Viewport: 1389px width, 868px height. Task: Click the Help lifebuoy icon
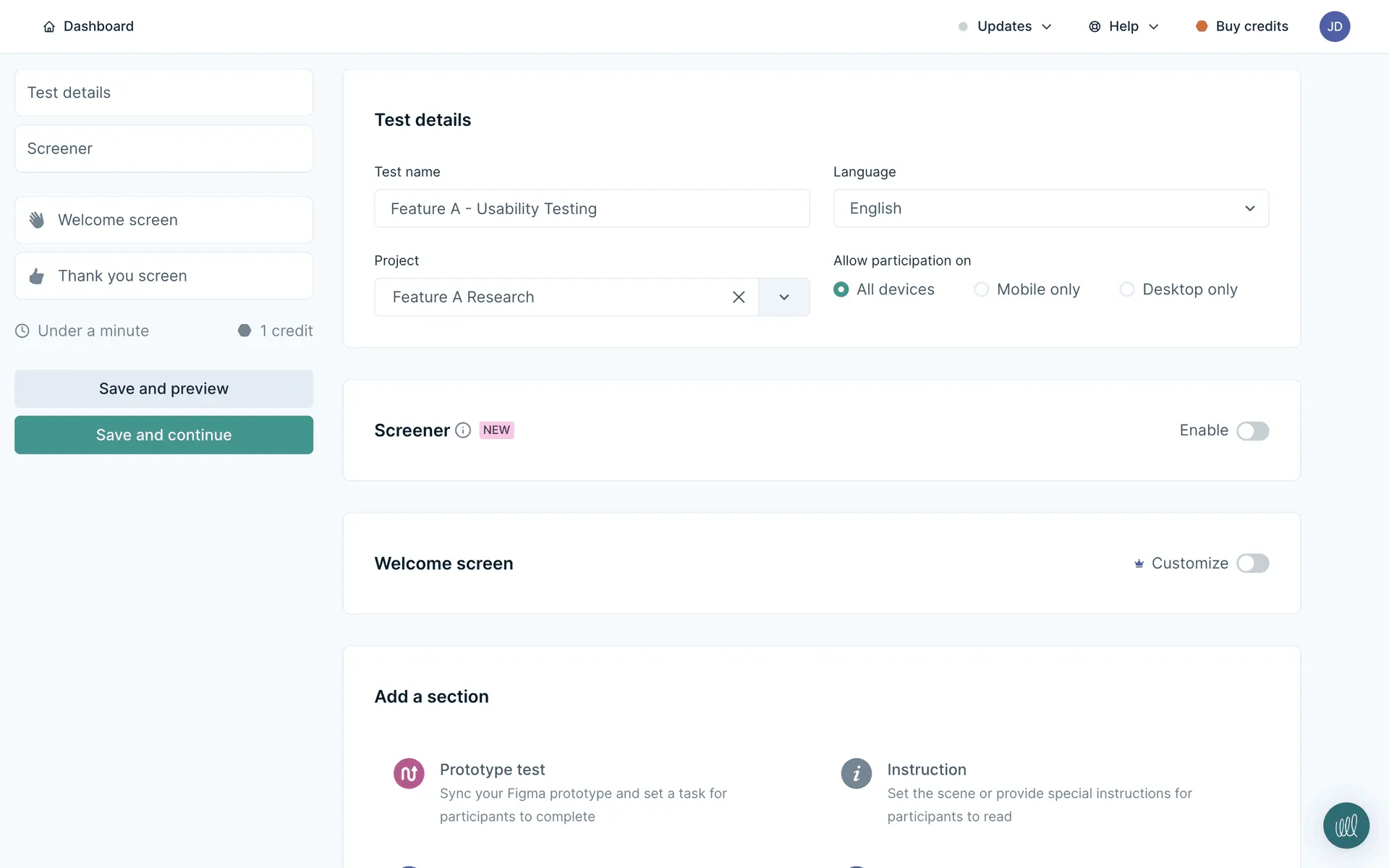pos(1095,27)
